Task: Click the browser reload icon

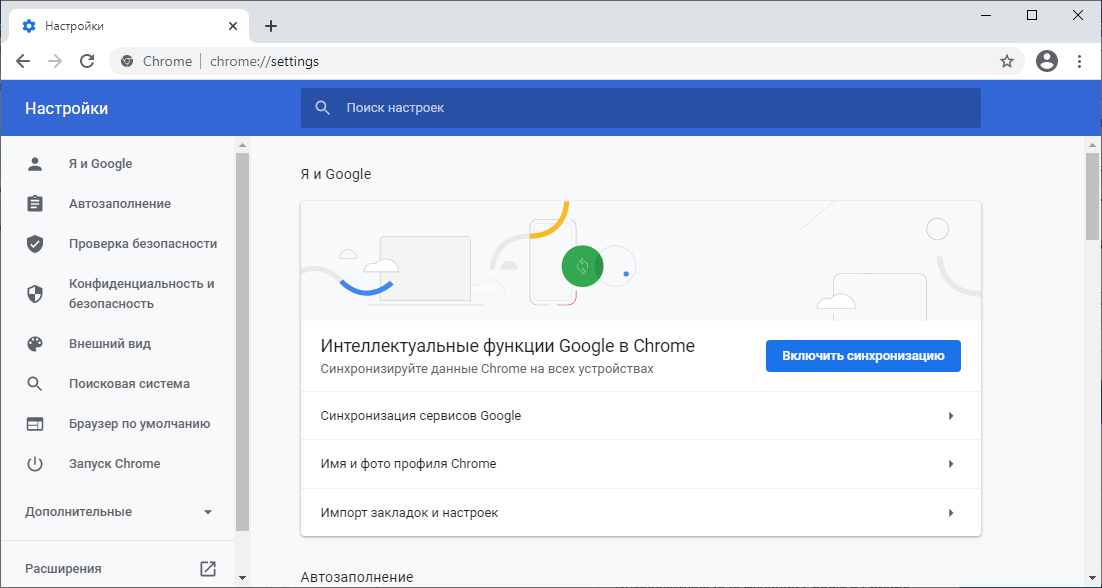Action: 87,61
